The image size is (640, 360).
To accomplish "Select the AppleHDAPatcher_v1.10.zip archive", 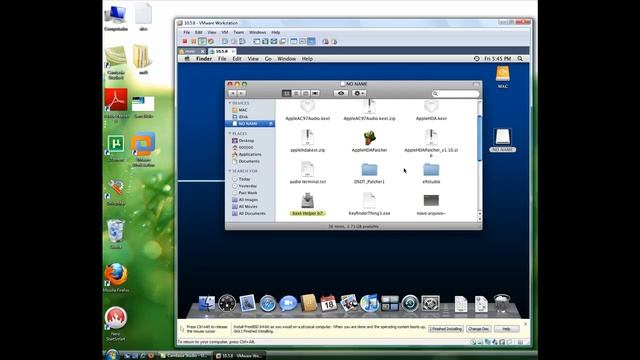I will coord(431,138).
